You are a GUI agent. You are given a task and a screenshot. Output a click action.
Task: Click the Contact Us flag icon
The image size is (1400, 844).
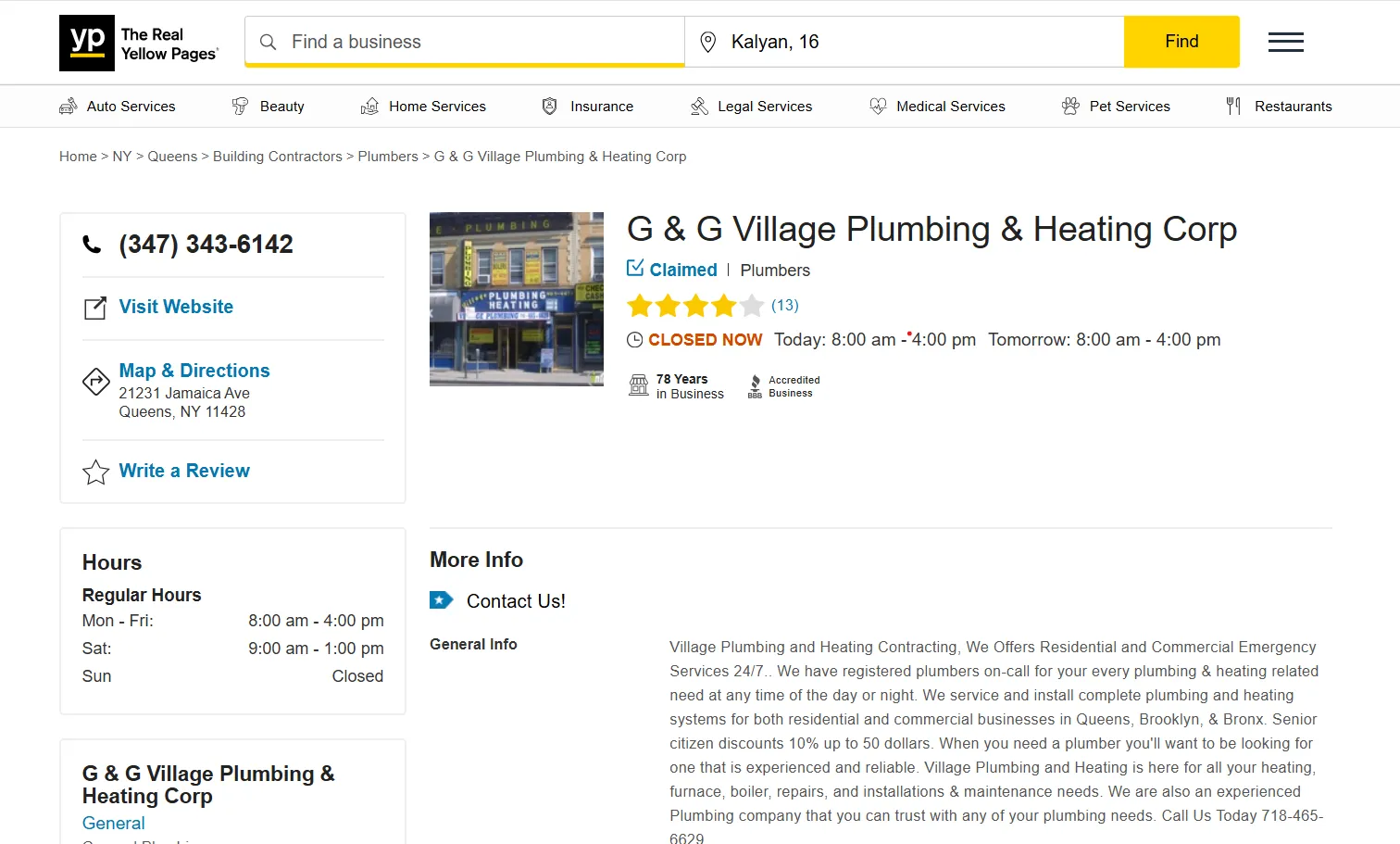pyautogui.click(x=441, y=599)
